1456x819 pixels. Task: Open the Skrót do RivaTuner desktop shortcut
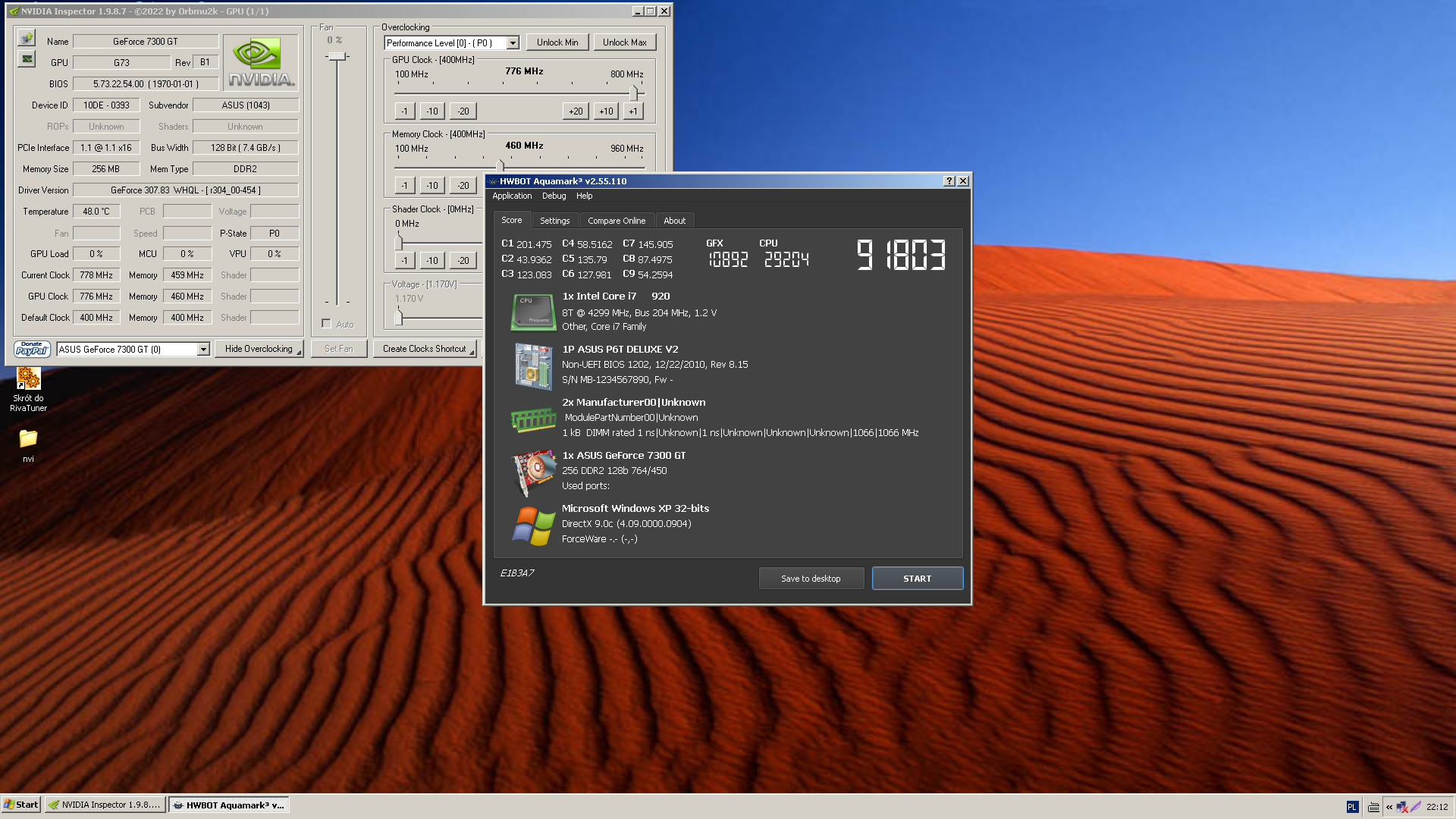tap(28, 390)
